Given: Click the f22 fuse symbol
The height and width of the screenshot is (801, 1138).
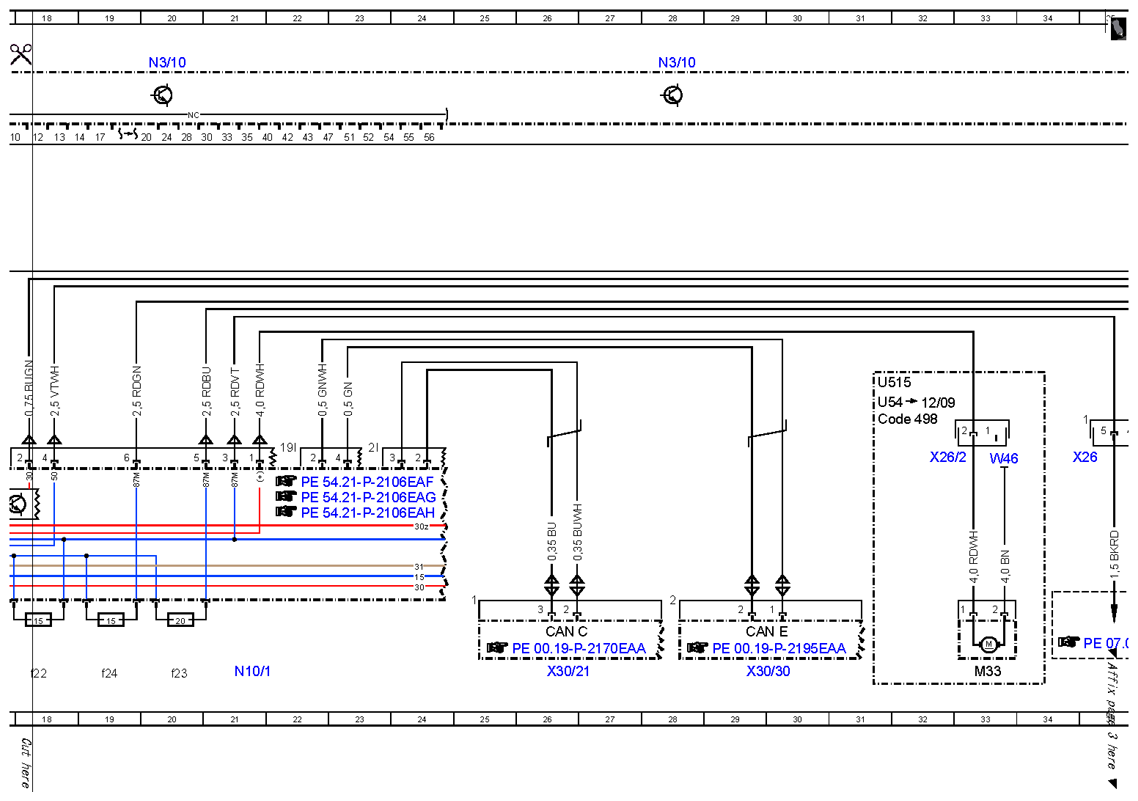Looking at the screenshot, I should (39, 620).
